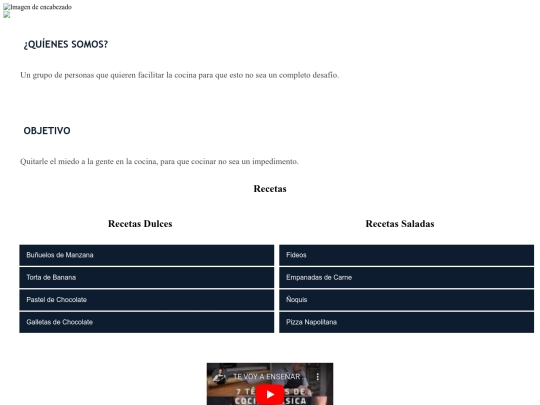Select Empanadas de Carne recipe
The image size is (540, 405).
[x=406, y=278]
